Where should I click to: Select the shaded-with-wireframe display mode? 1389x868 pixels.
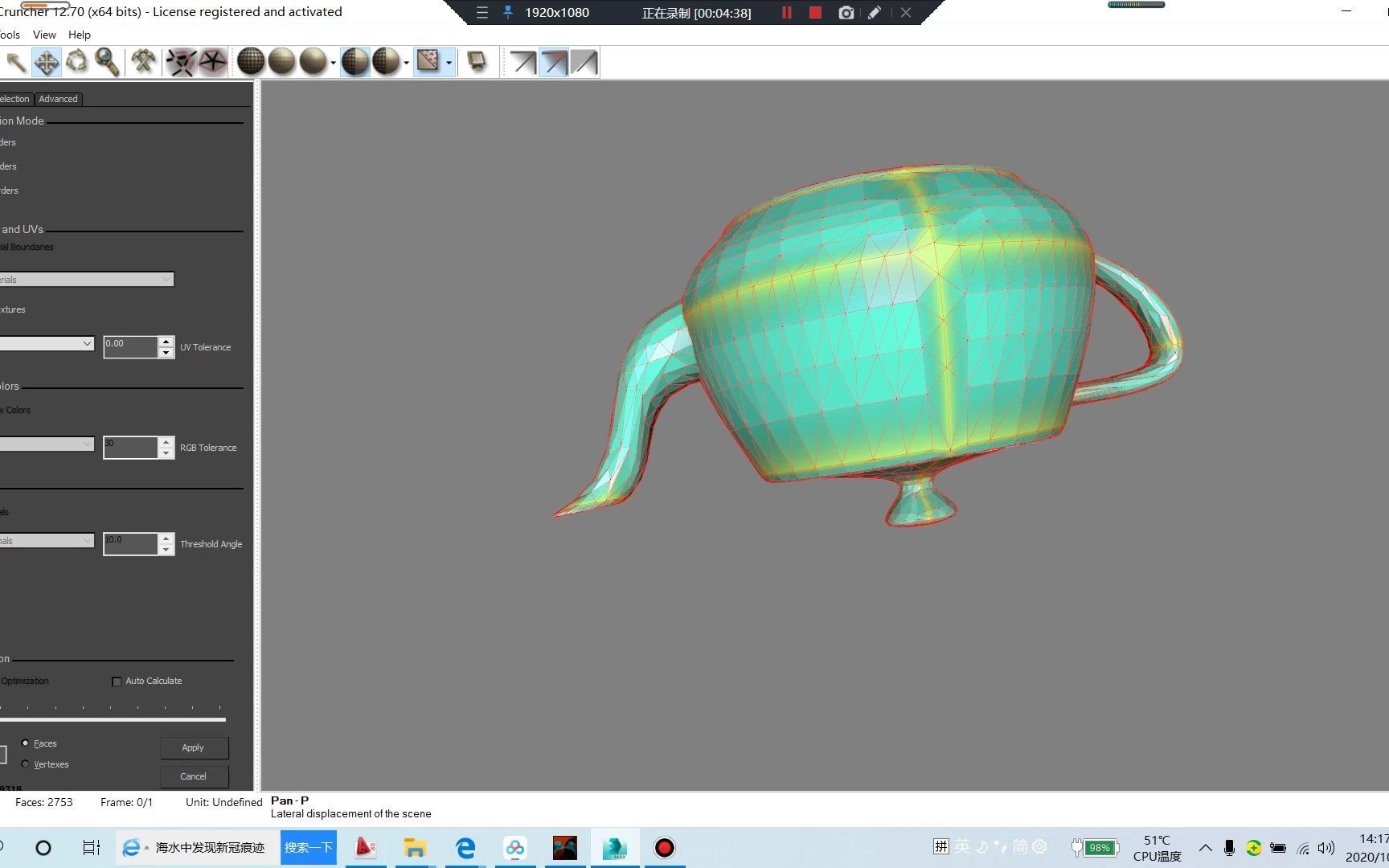tap(354, 62)
